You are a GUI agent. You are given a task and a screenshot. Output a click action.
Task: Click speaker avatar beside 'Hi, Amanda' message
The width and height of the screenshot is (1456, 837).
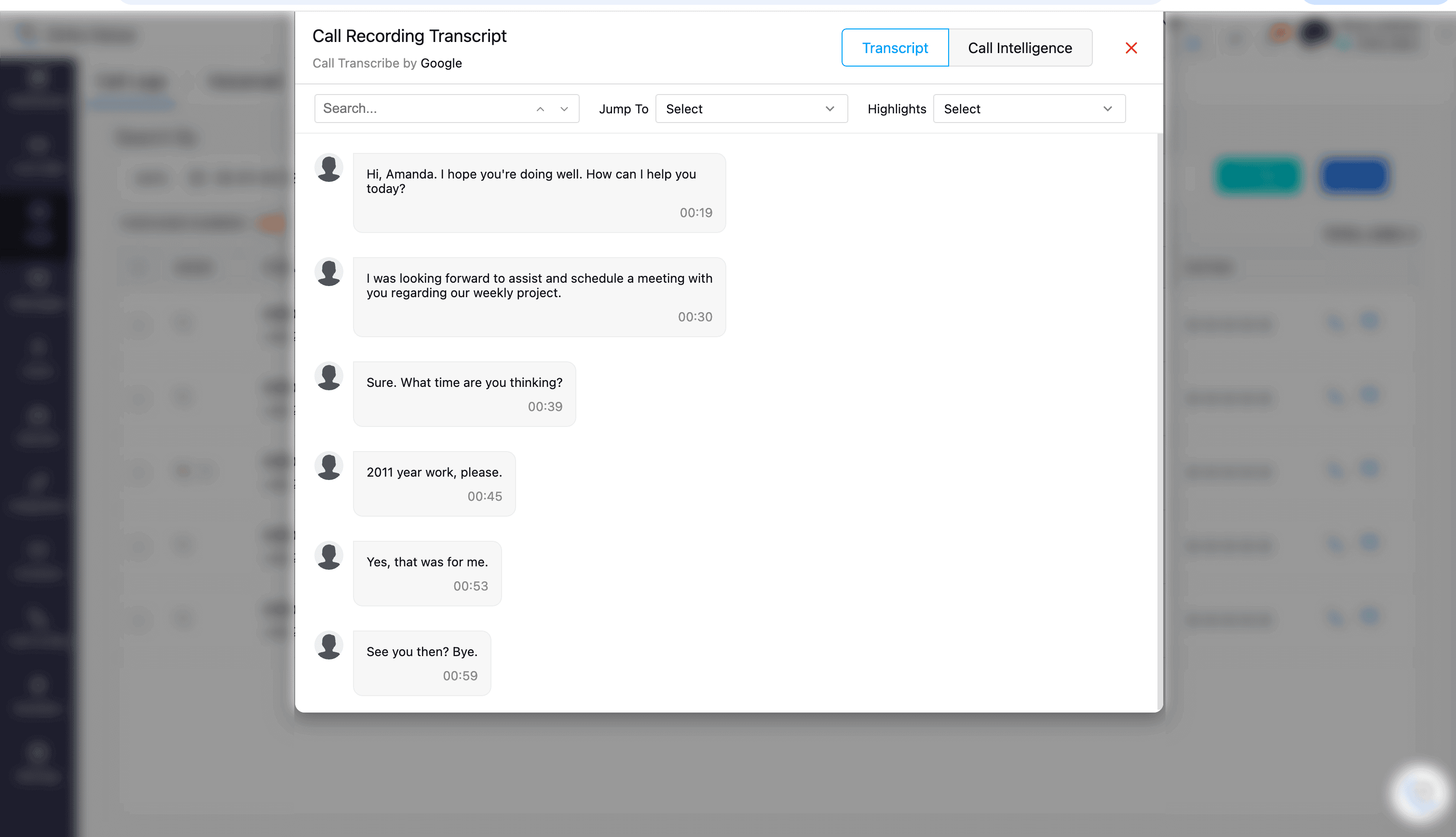click(x=328, y=168)
